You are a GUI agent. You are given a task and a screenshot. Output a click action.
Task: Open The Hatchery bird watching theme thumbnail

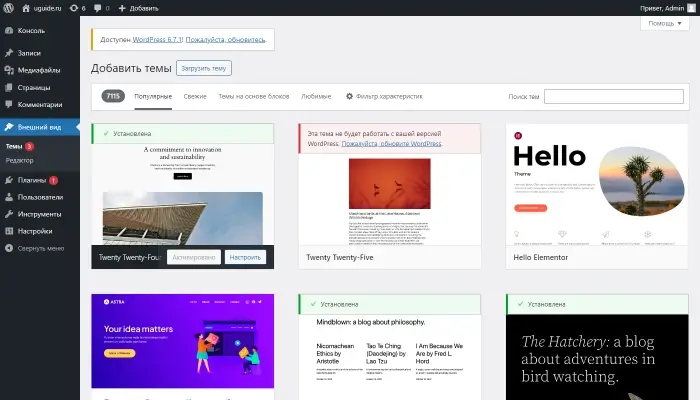coord(597,357)
